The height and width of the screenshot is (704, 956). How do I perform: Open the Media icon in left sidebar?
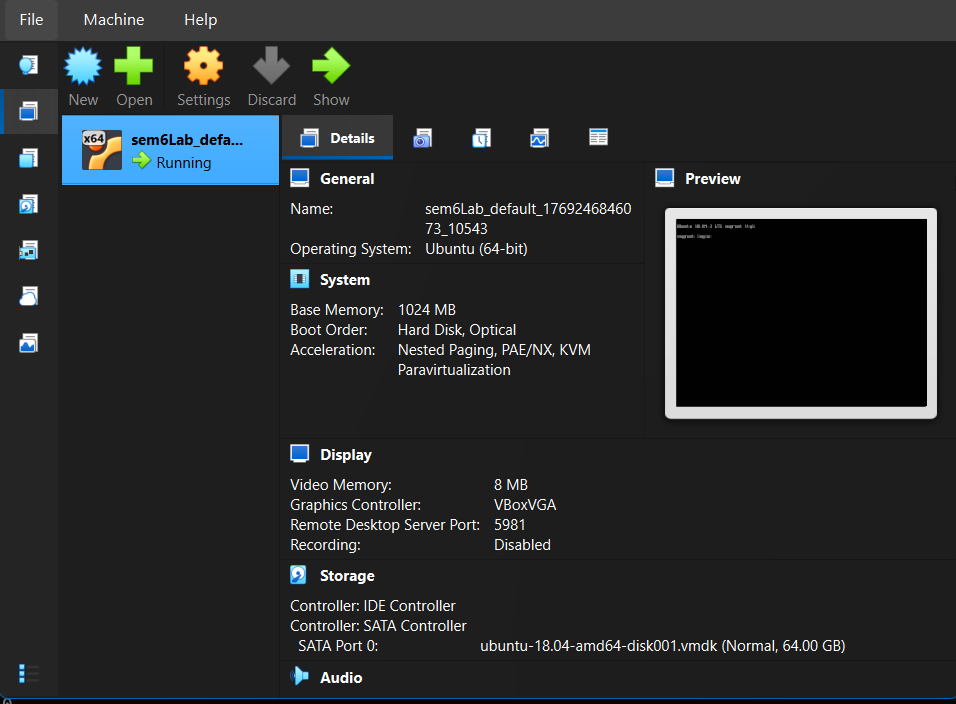[28, 204]
